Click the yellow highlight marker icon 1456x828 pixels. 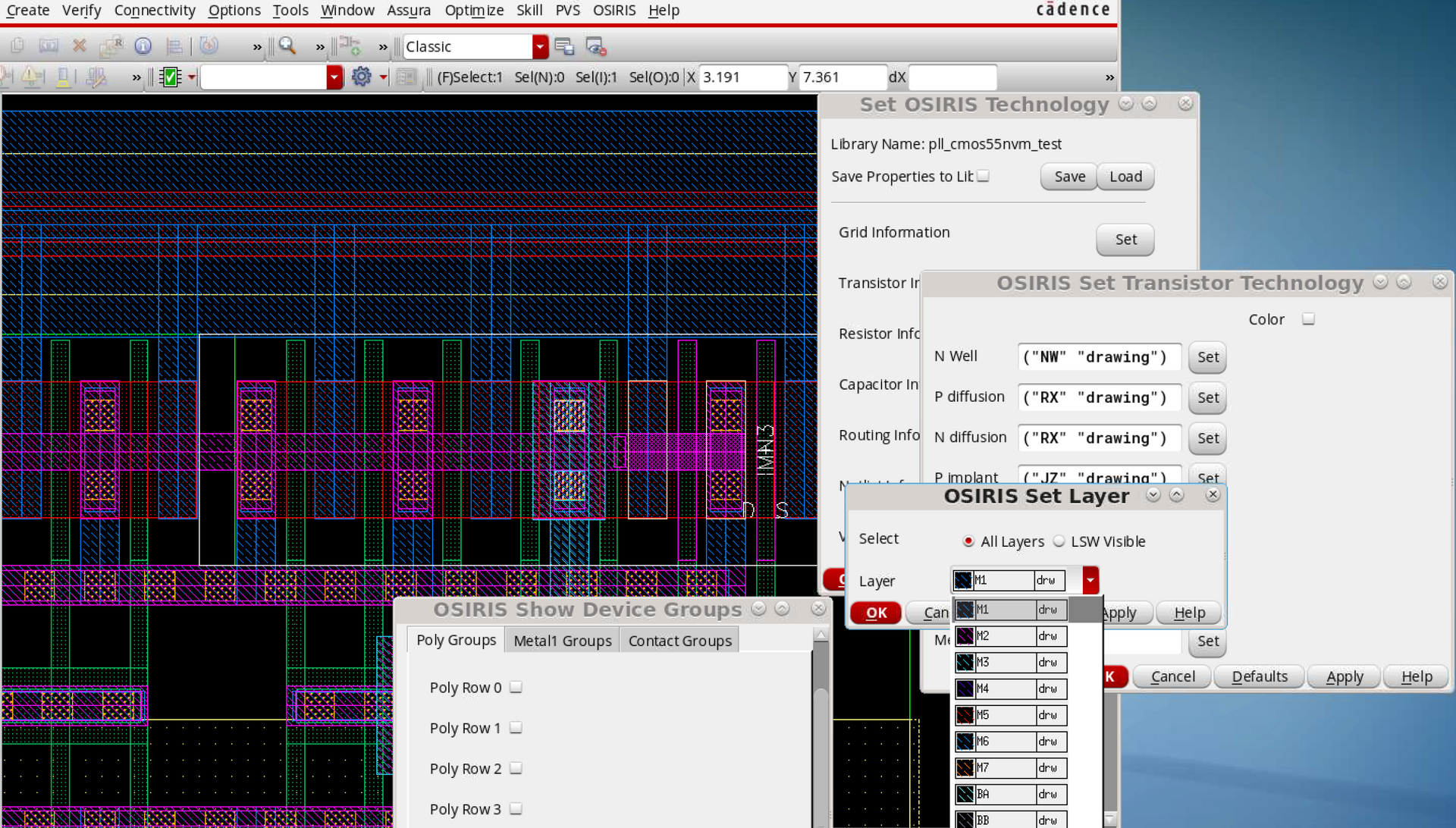[x=63, y=77]
